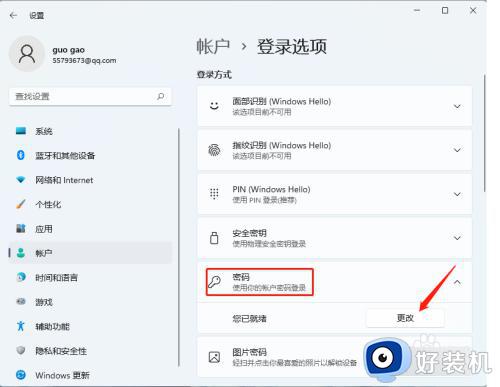The width and height of the screenshot is (500, 387).
Task: Maximize the 设置 window
Action: click(445, 11)
